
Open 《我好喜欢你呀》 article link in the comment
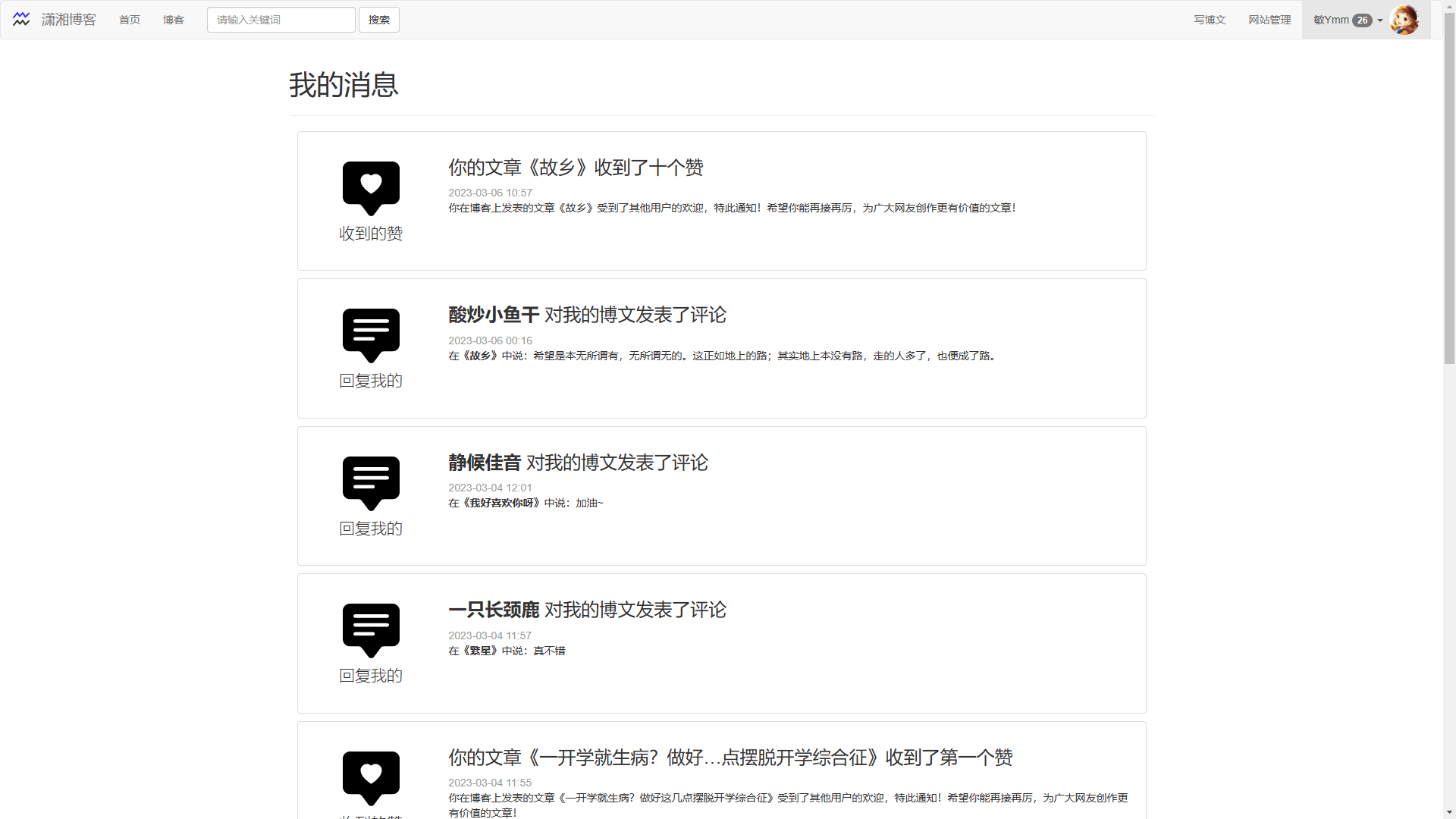[501, 503]
